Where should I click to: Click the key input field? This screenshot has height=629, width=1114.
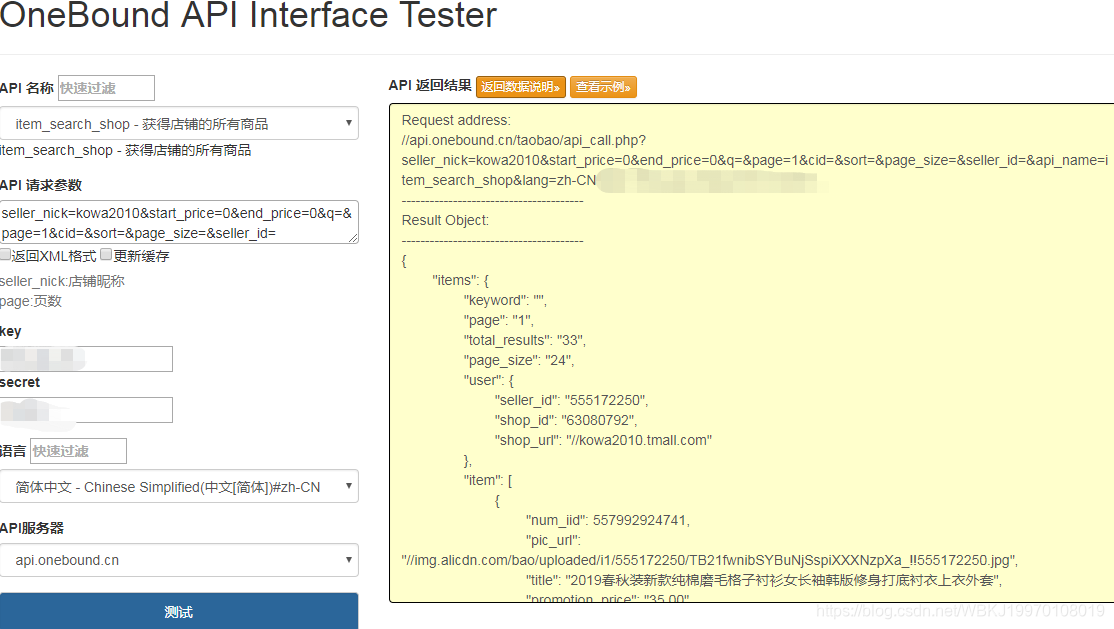[86, 359]
